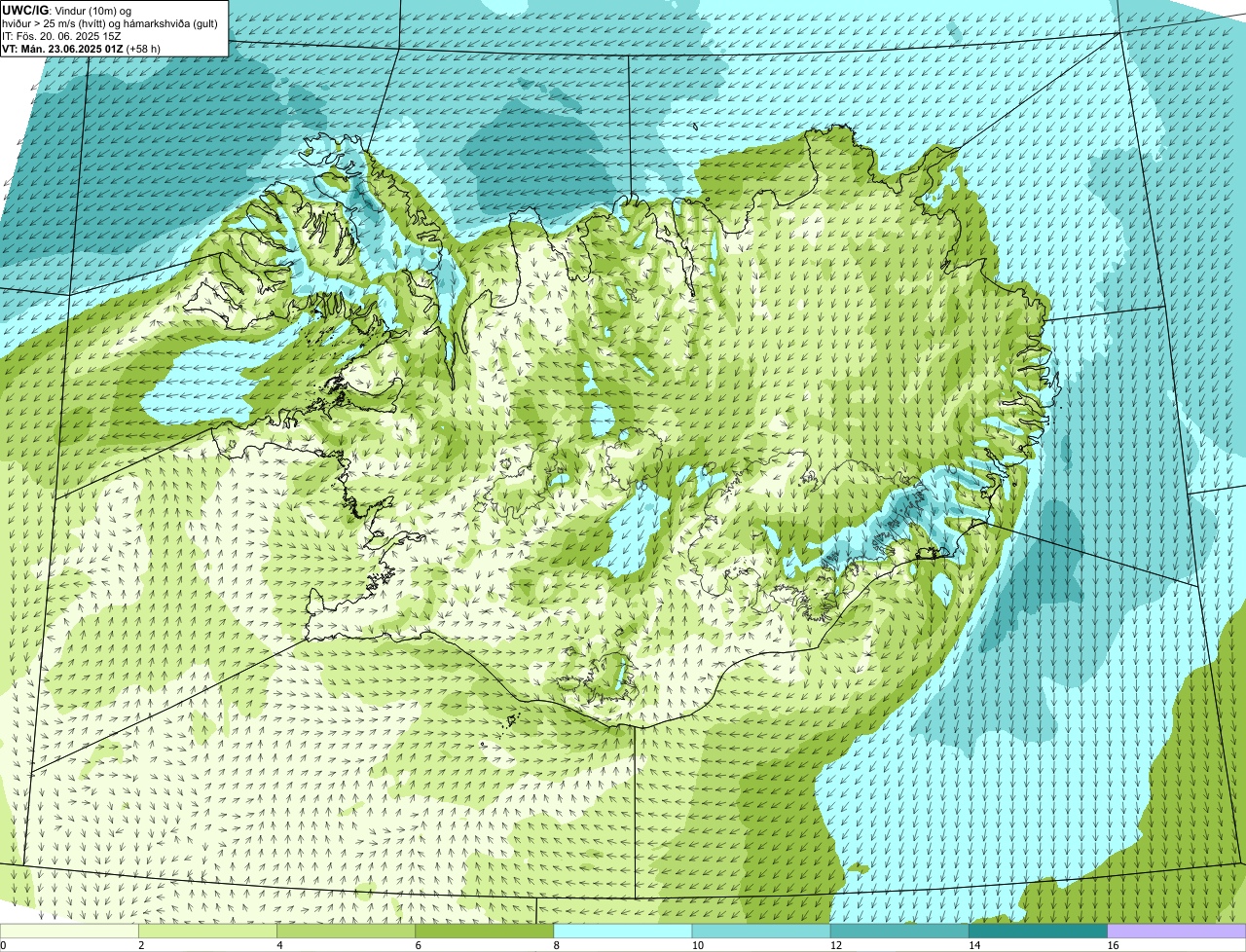
Task: Click the light cyan 8–10 m/s scale segment
Action: [623, 931]
